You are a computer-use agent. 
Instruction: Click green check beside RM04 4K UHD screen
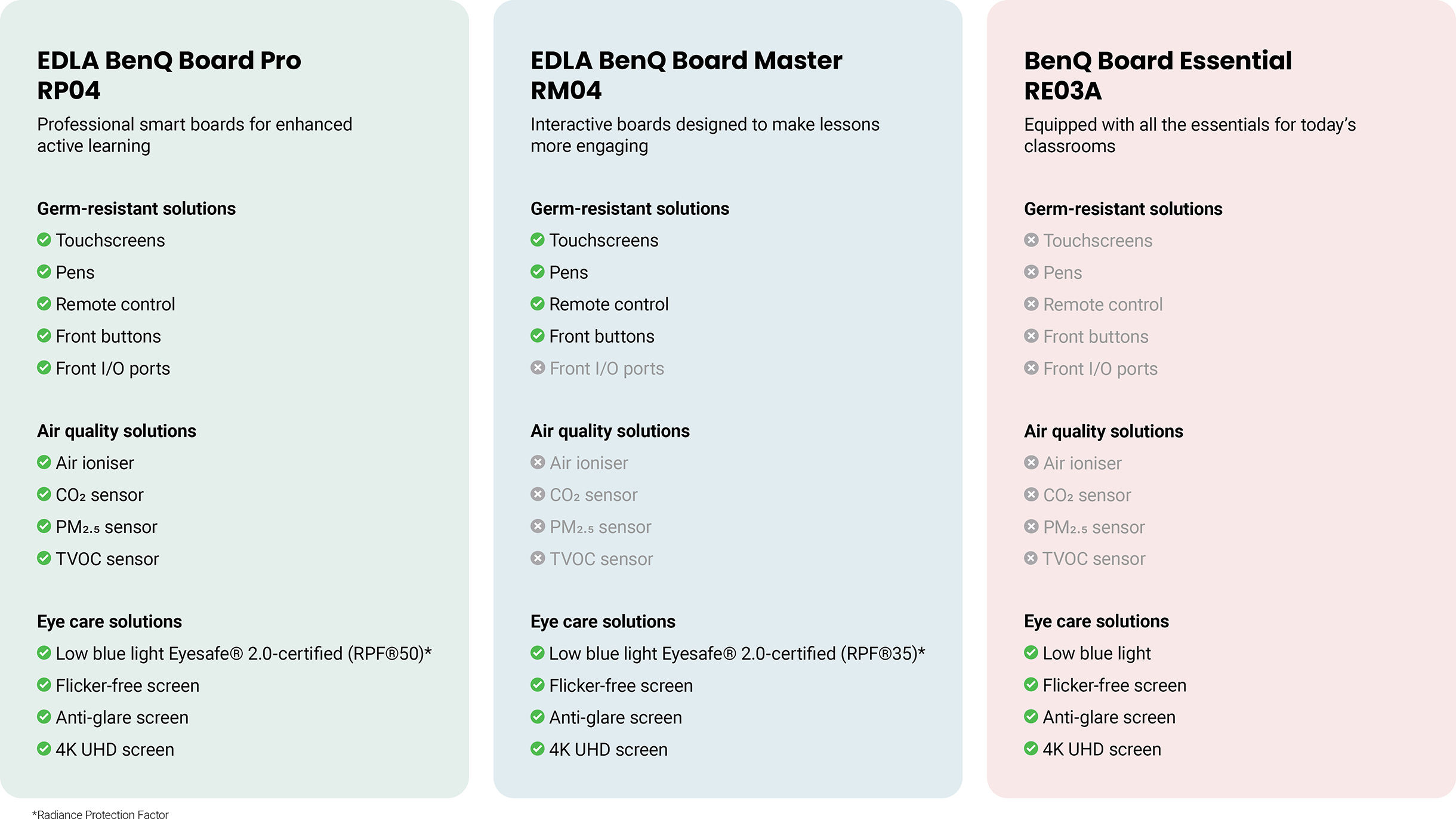click(538, 748)
